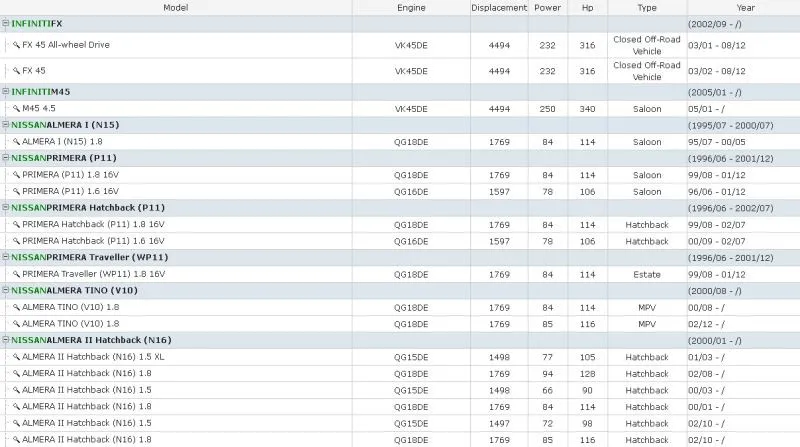Viewport: 800px width, 447px height.
Task: Click magnifier icon of ALMERA II Hatchback 1.8 116 Hp row
Action: [16, 439]
